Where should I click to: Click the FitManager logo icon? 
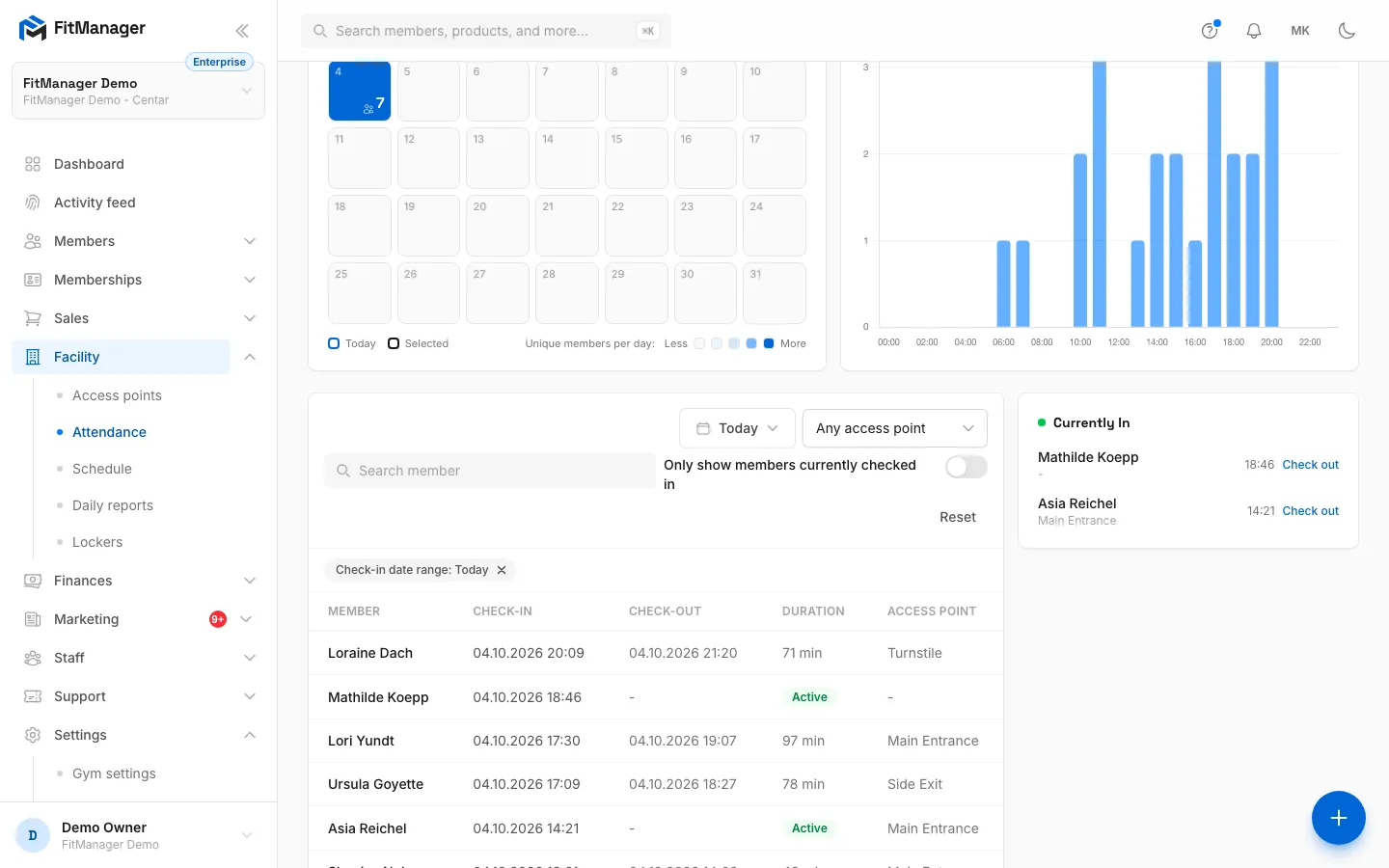tap(33, 29)
